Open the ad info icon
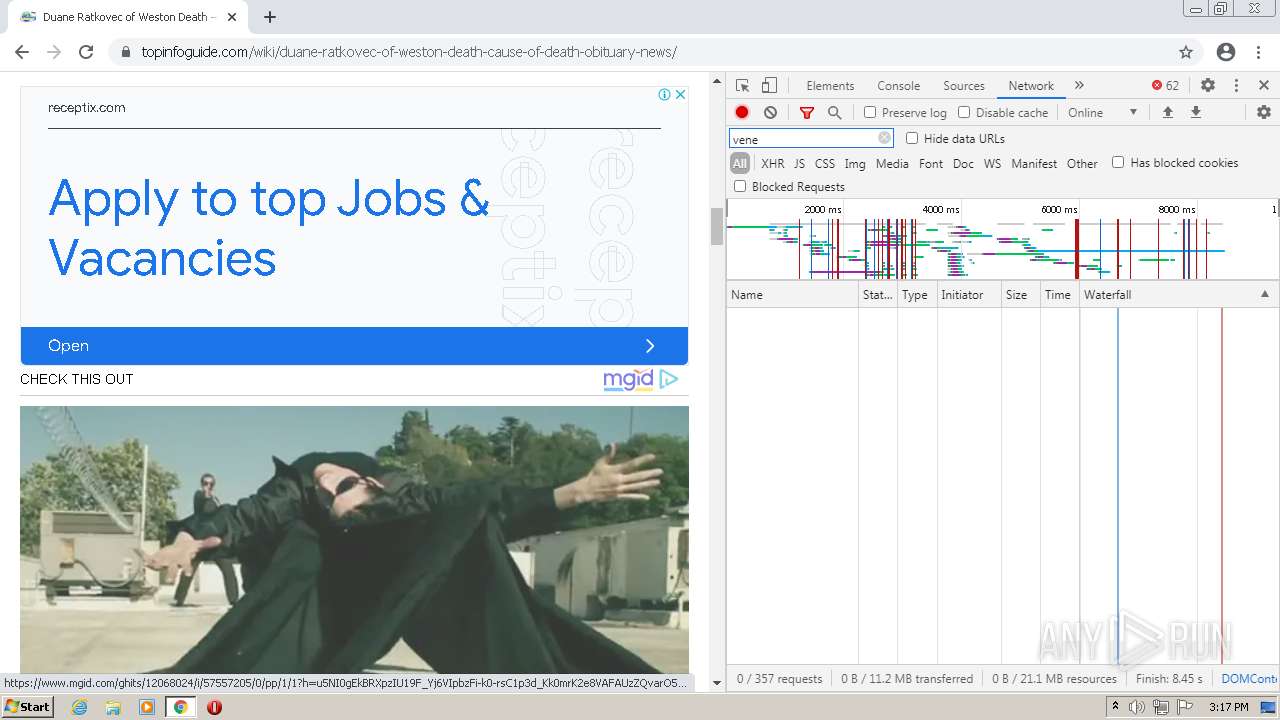This screenshot has width=1280, height=720. [x=664, y=95]
